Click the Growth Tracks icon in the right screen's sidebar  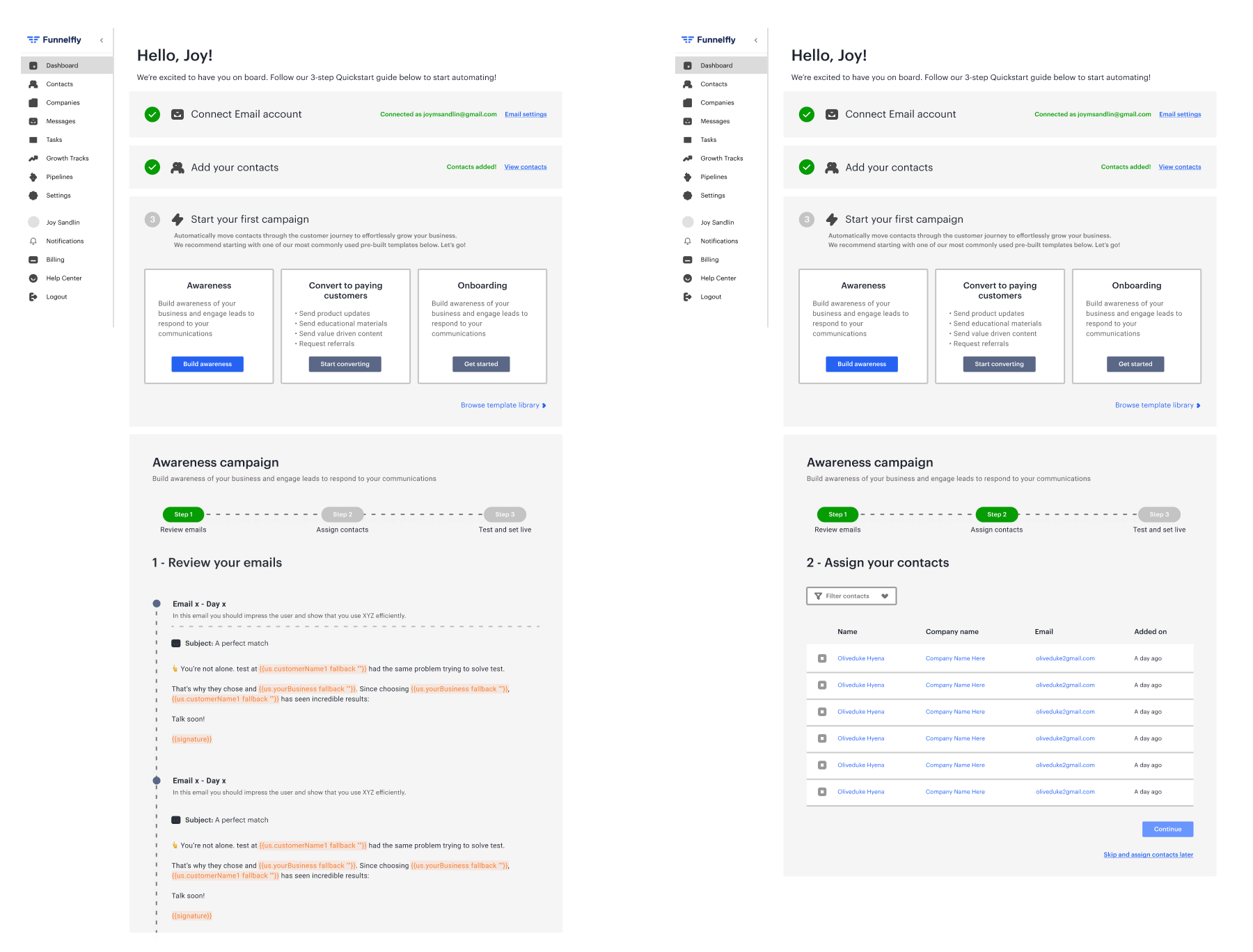pyautogui.click(x=687, y=159)
